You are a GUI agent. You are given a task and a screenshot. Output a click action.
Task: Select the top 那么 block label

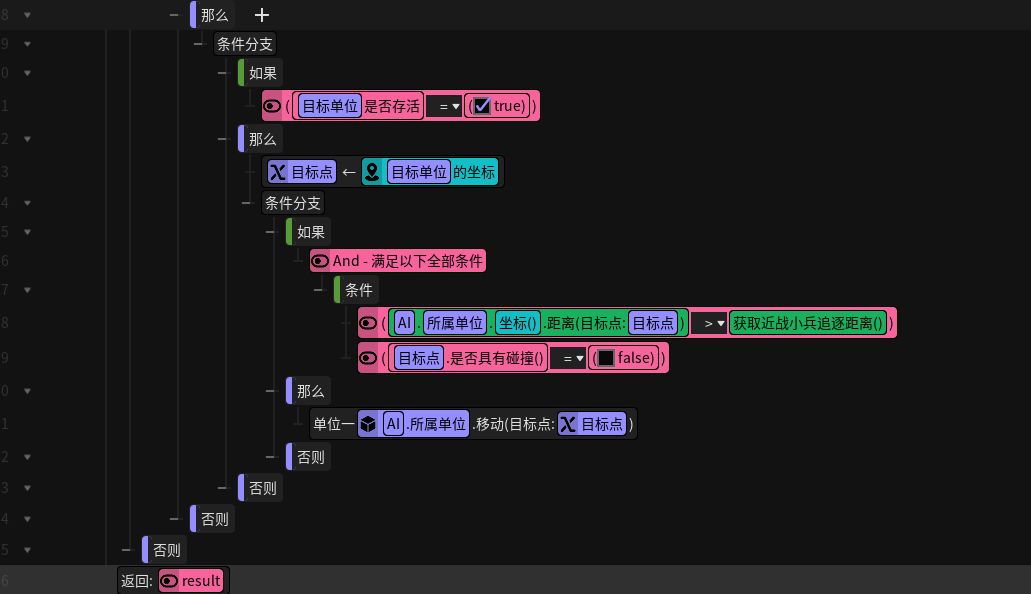tap(214, 15)
